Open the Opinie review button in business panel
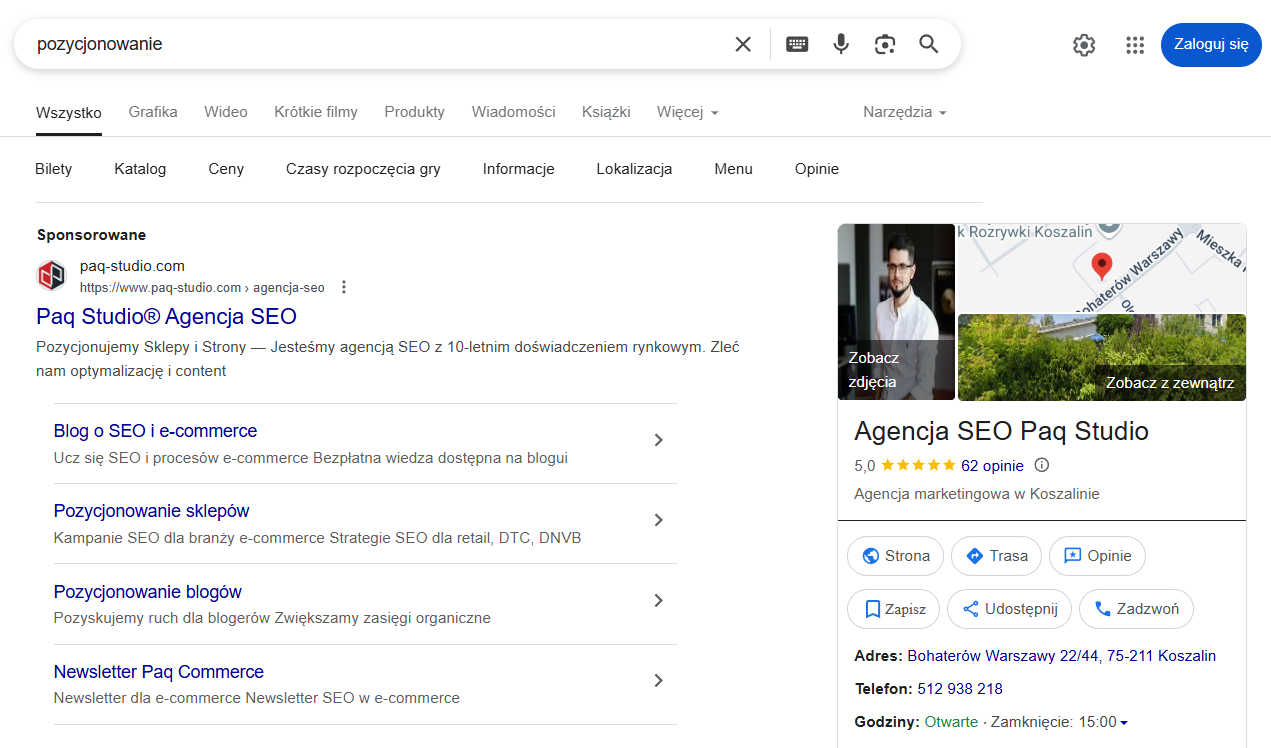1271x748 pixels. tap(1097, 556)
